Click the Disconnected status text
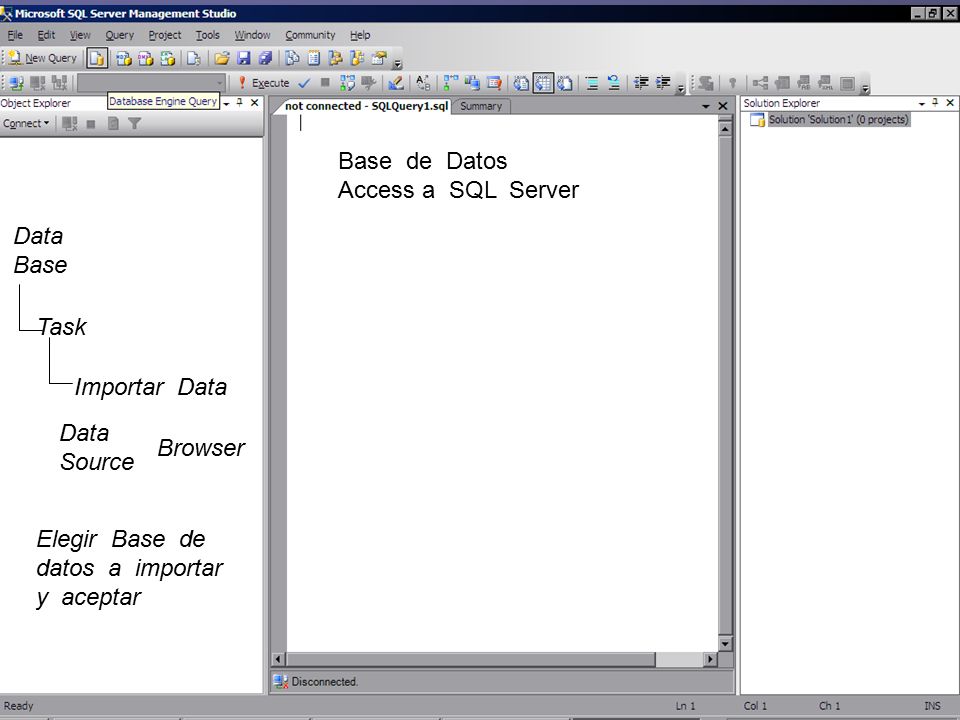This screenshot has height=720, width=960. (324, 682)
